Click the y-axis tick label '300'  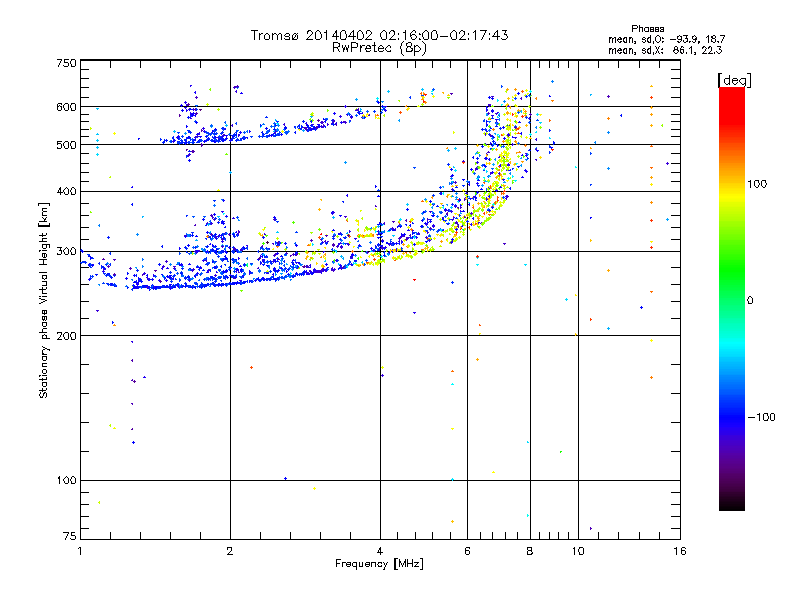coord(66,252)
